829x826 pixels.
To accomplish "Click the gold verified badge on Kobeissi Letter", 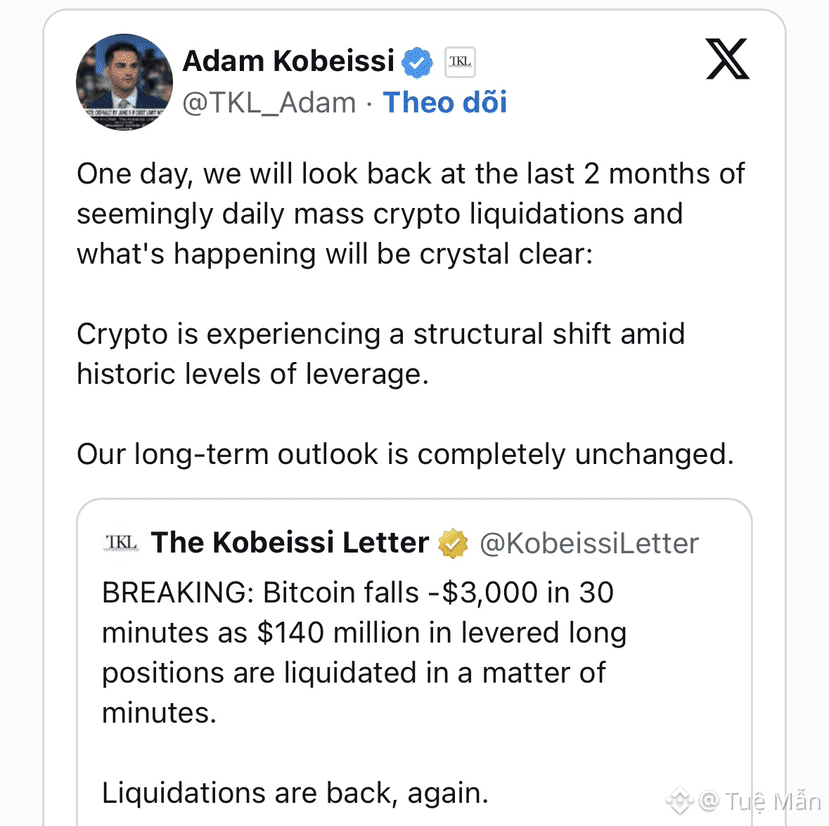I will (453, 544).
